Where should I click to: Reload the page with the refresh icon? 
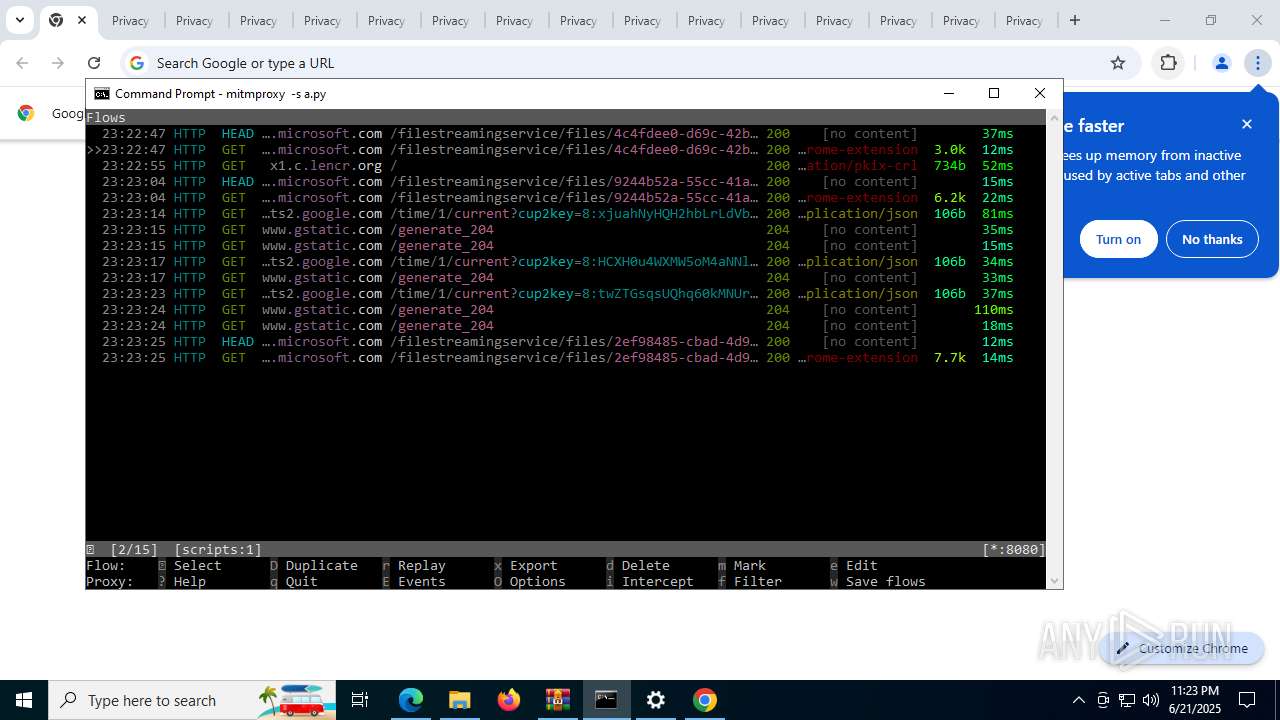pyautogui.click(x=94, y=63)
